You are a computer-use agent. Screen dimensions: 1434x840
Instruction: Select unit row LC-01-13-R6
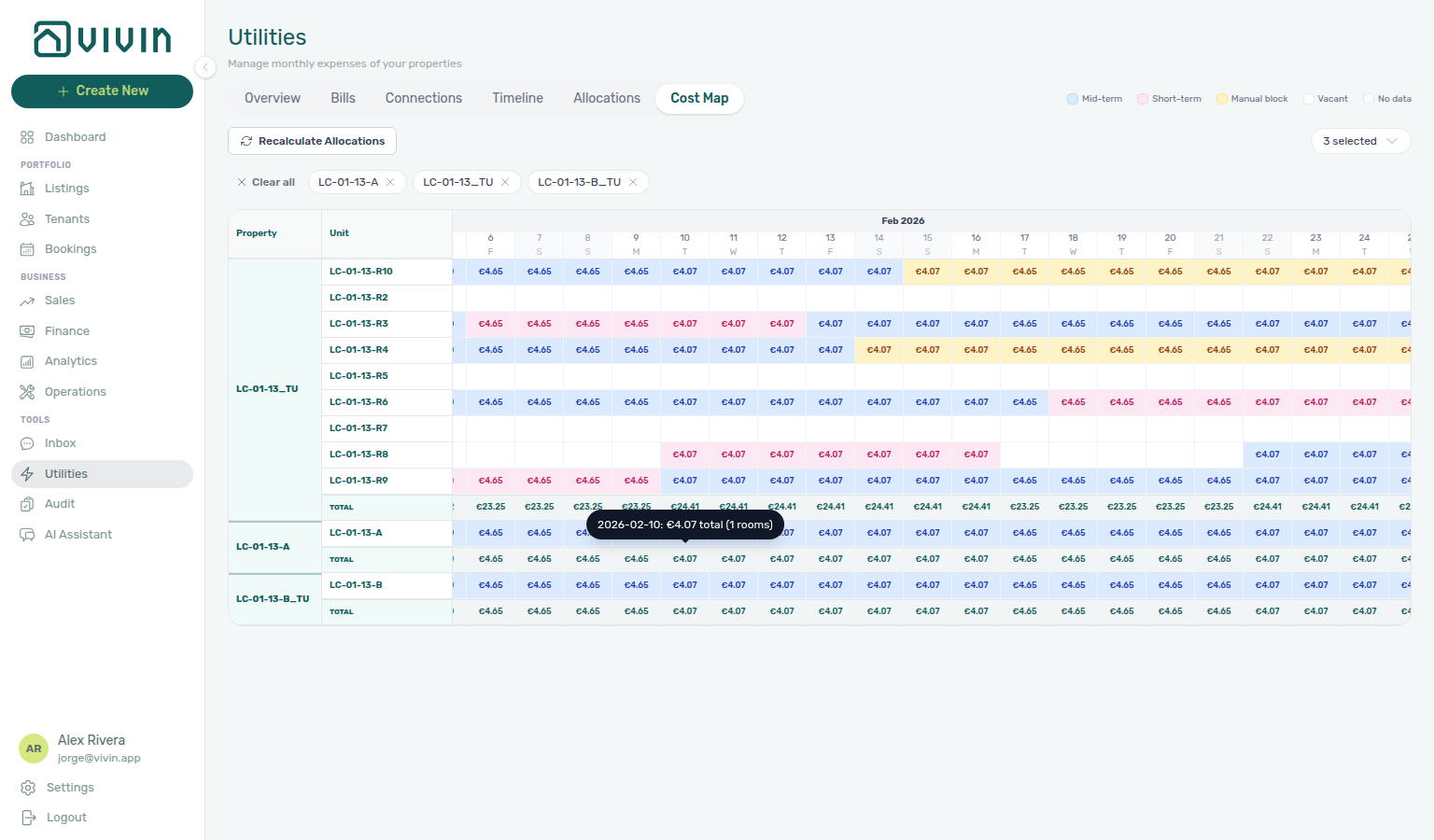point(387,402)
